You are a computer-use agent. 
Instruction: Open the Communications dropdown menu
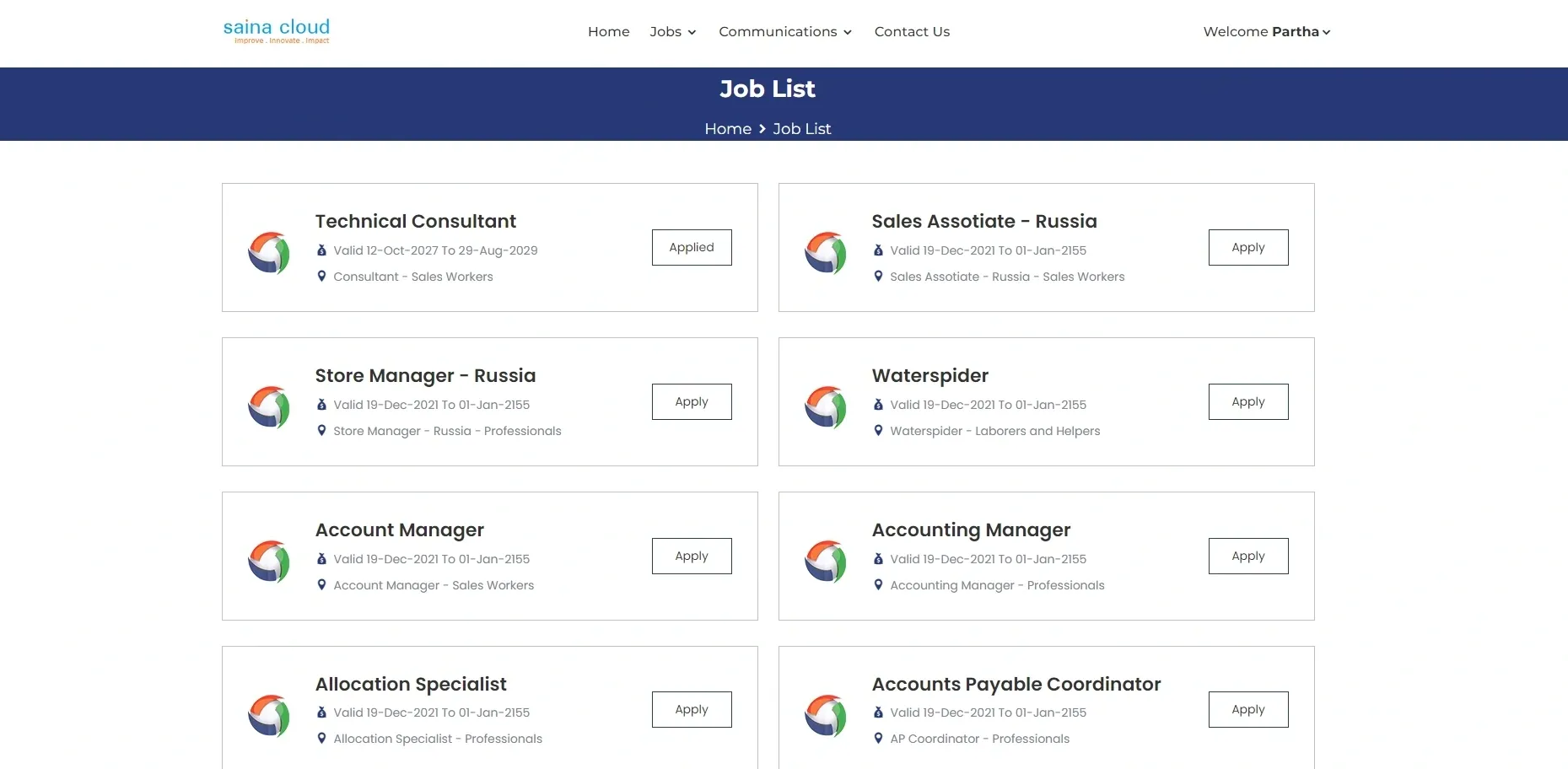tap(784, 32)
